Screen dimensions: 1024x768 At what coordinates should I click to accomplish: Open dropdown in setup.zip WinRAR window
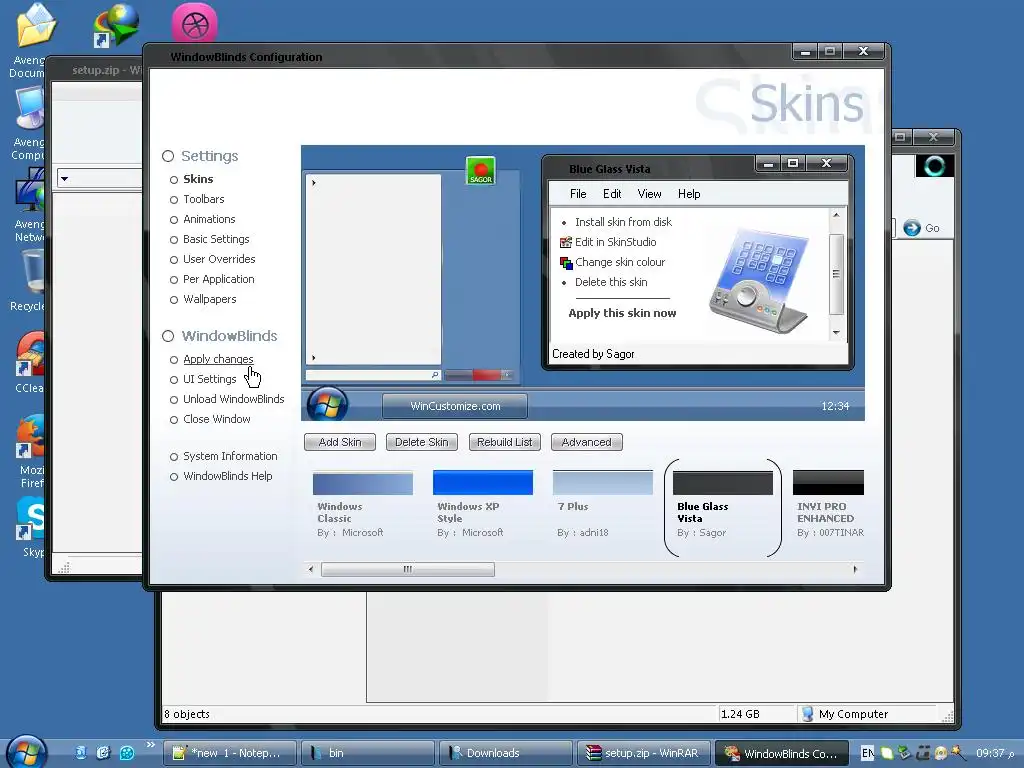(x=65, y=178)
